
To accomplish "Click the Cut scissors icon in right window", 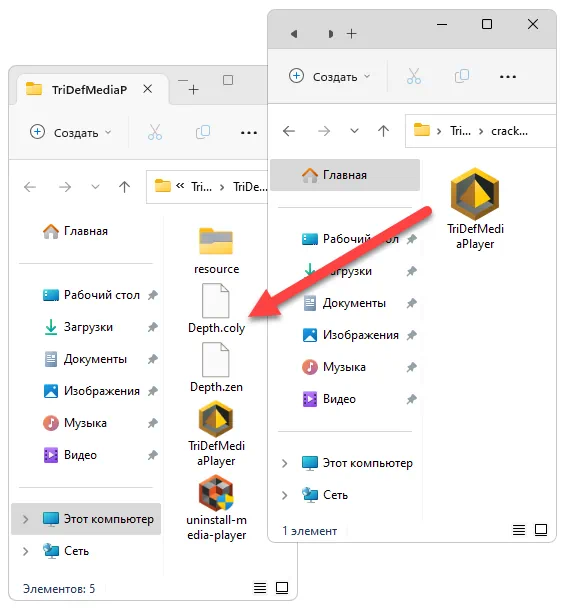I will 414,76.
